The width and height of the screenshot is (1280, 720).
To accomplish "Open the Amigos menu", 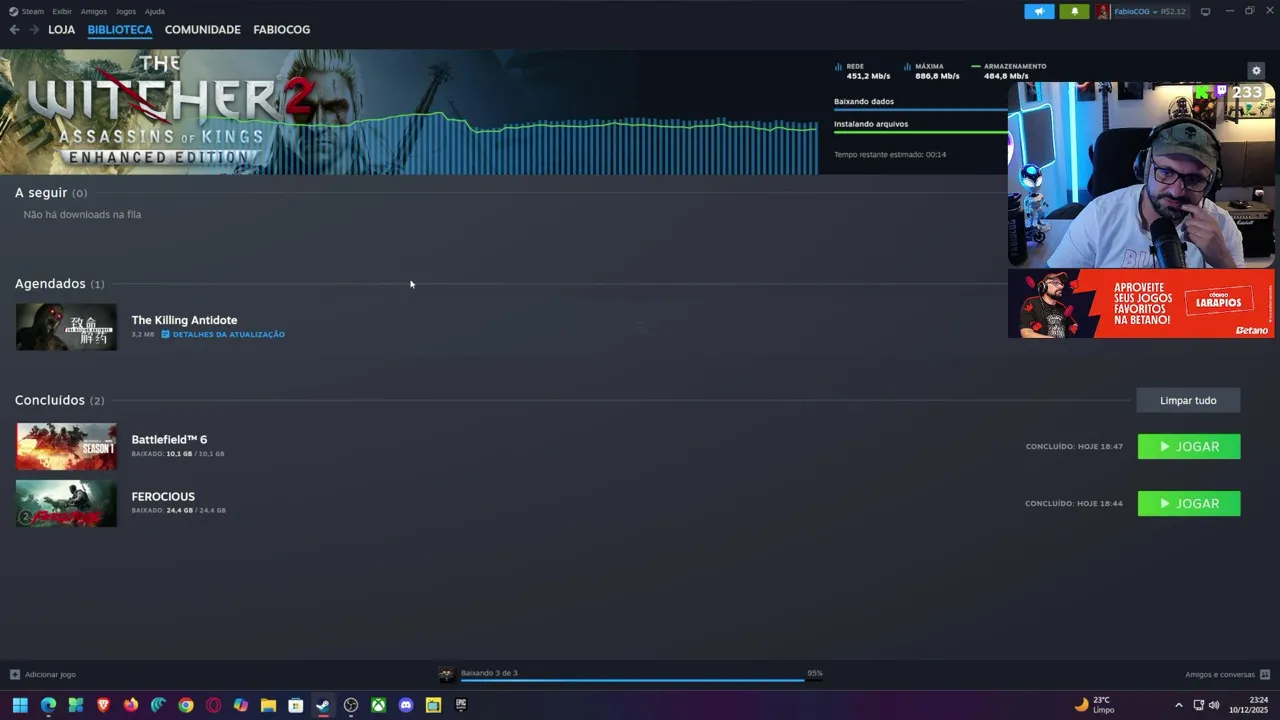I will 94,11.
